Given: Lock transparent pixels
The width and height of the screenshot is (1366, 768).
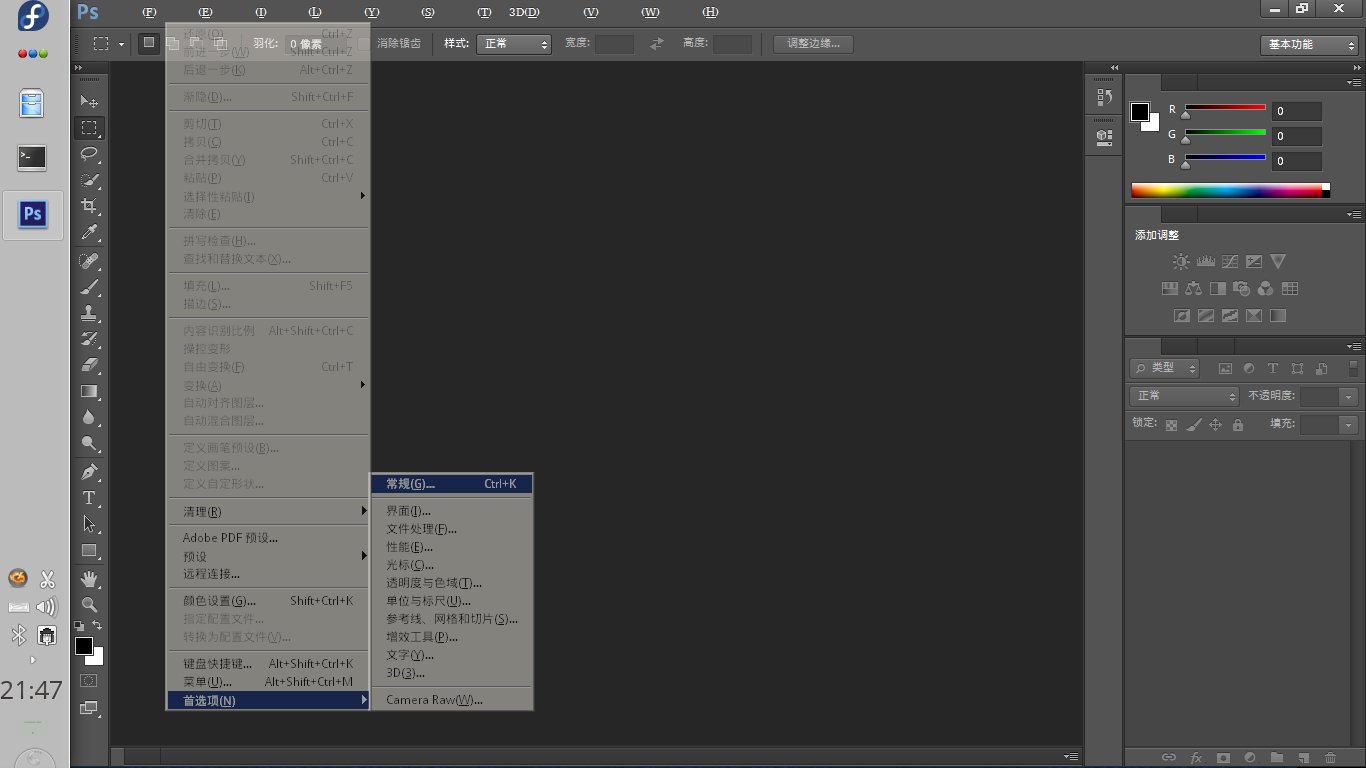Looking at the screenshot, I should 1172,425.
